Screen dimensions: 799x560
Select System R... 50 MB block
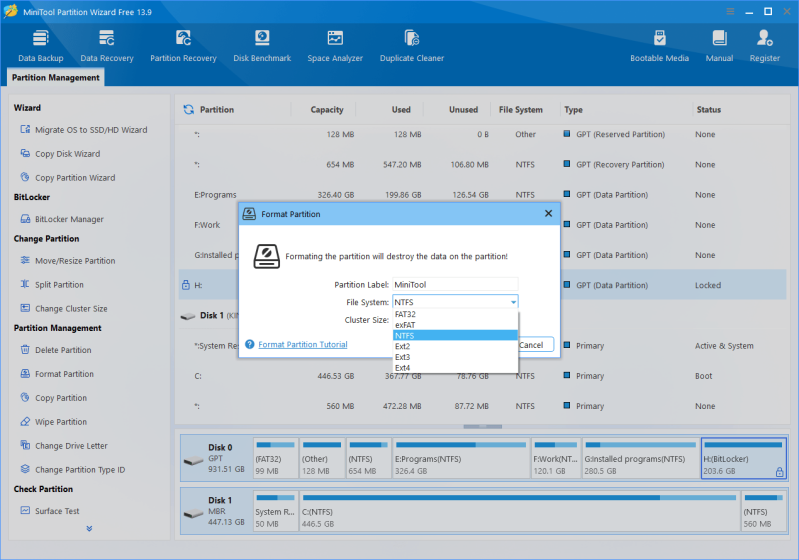tap(276, 511)
